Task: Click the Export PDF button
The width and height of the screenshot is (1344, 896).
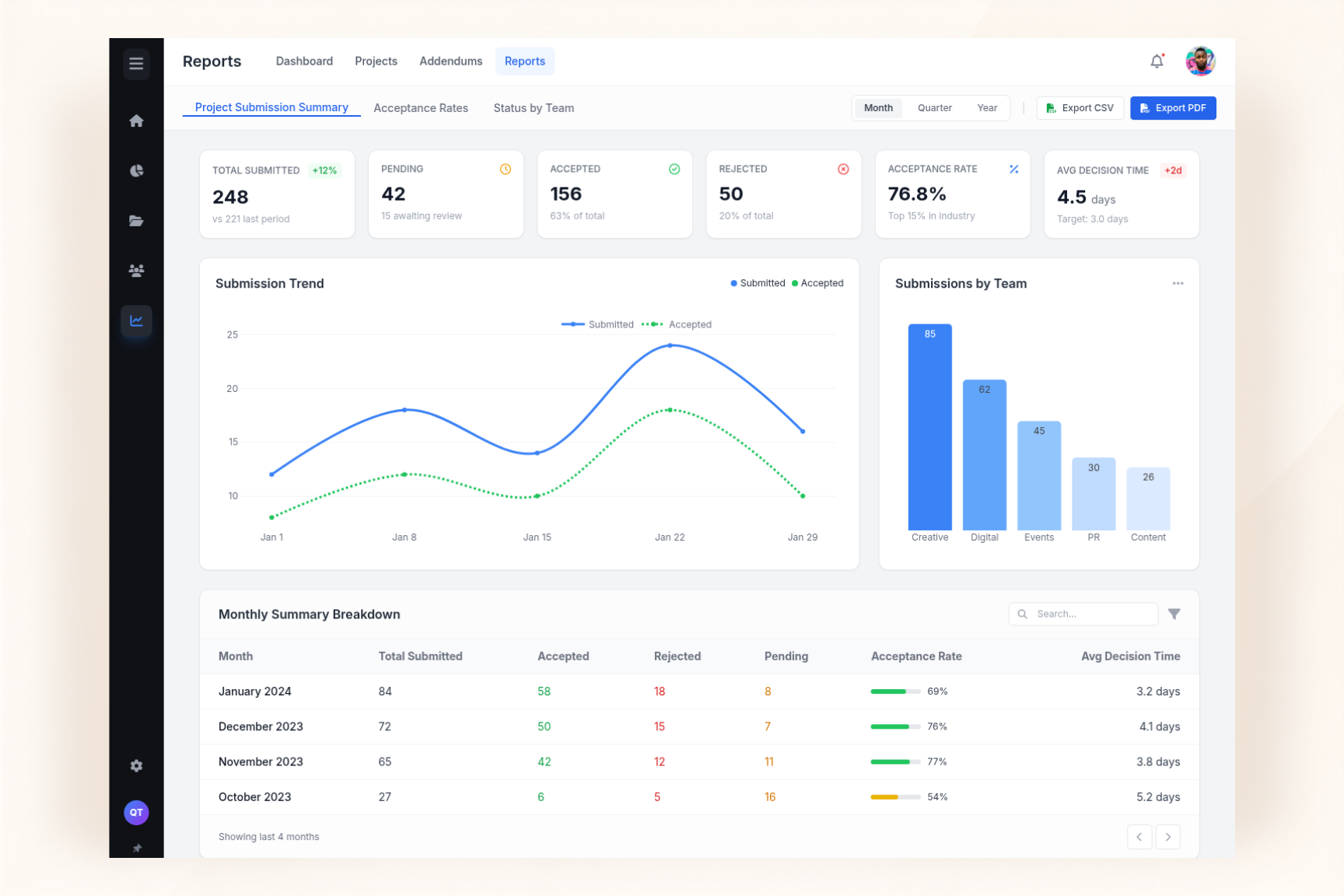Action: (1173, 108)
